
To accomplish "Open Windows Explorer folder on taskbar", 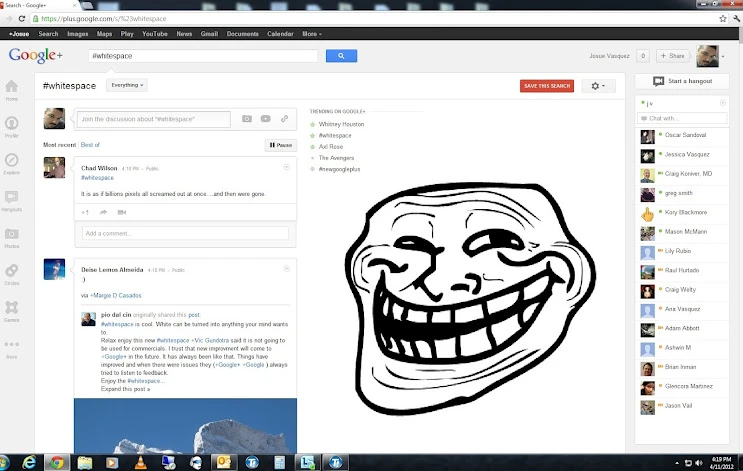I will (85, 462).
